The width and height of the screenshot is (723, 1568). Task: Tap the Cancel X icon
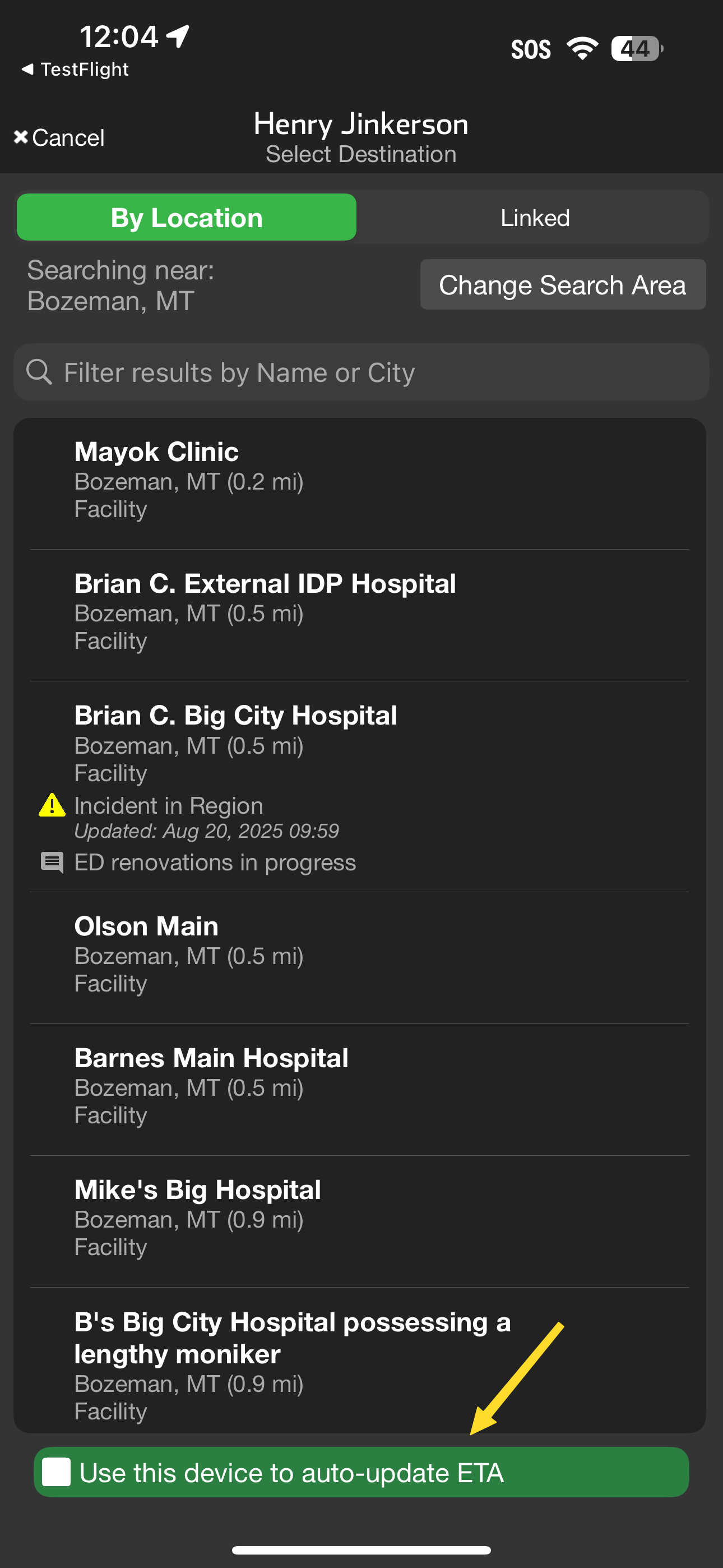coord(21,137)
